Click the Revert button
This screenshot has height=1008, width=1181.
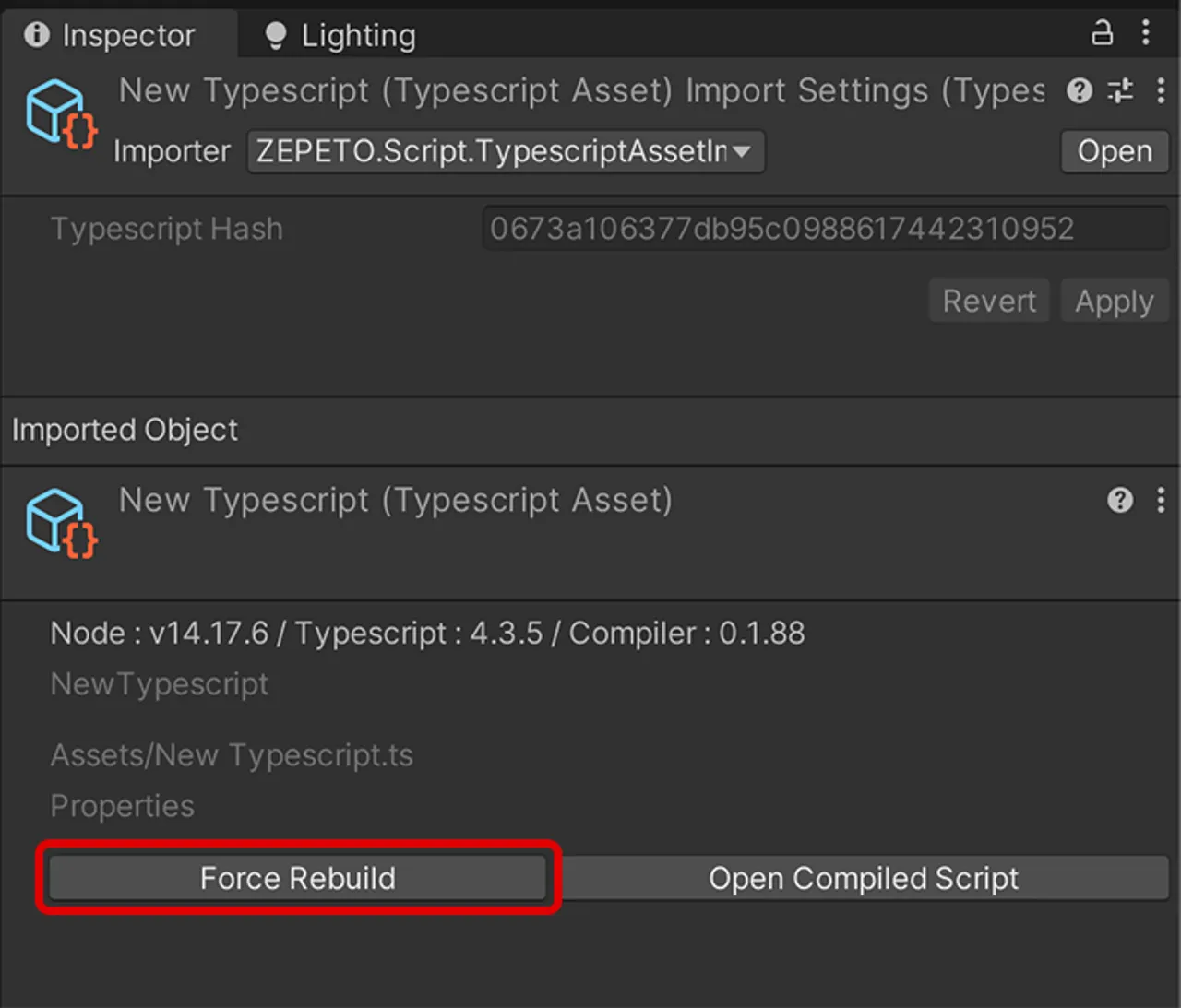tap(988, 300)
